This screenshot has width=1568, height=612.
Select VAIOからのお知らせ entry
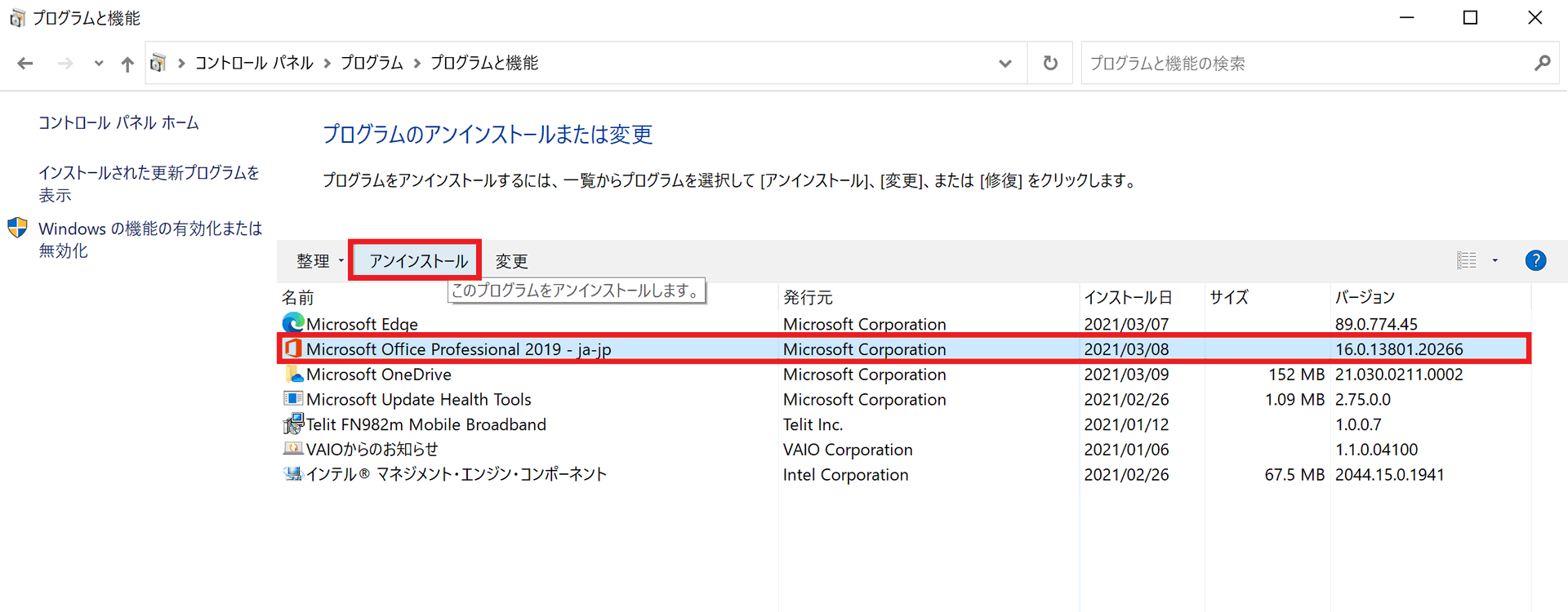click(372, 450)
